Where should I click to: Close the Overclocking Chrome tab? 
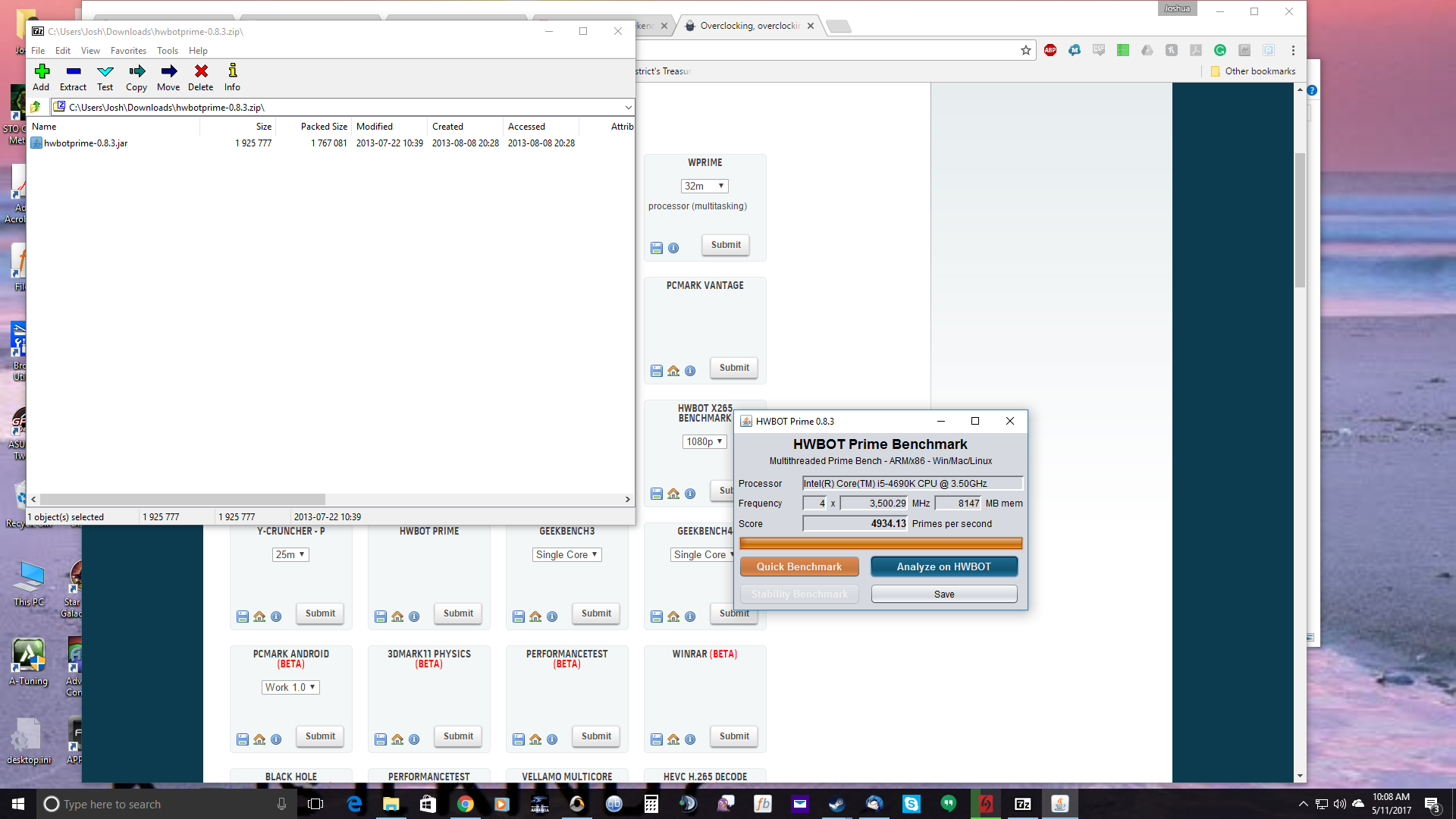point(811,26)
